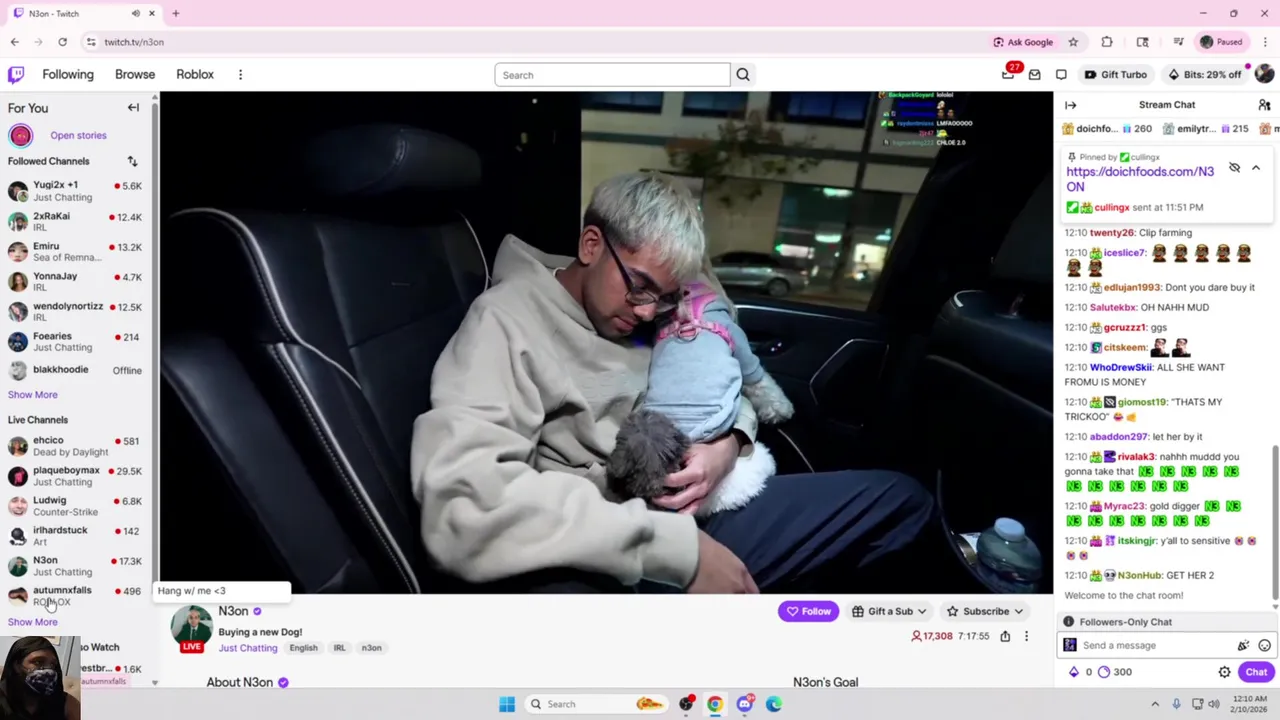Open the emote picker smiley icon
The width and height of the screenshot is (1280, 720).
(1264, 646)
